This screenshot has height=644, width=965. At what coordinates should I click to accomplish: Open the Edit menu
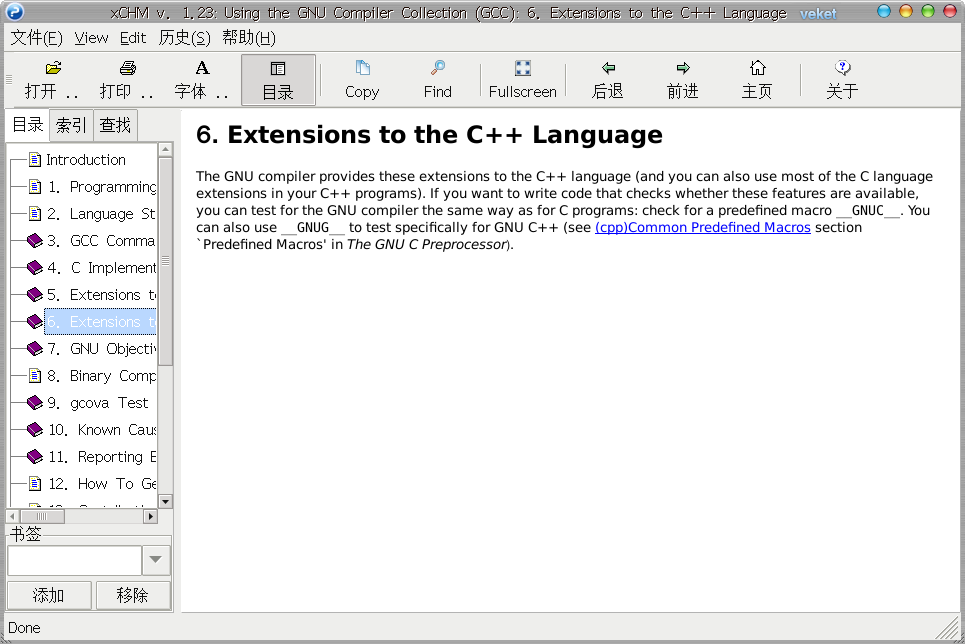point(133,38)
